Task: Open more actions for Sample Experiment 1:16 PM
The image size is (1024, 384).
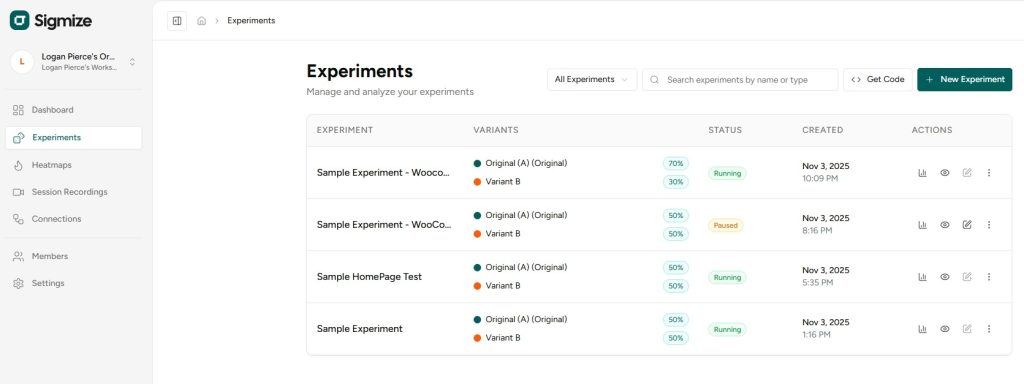Action: (x=989, y=329)
